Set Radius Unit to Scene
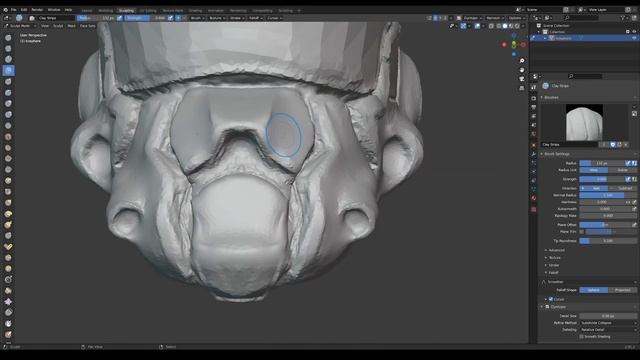Image resolution: width=640 pixels, height=360 pixels. (x=622, y=170)
